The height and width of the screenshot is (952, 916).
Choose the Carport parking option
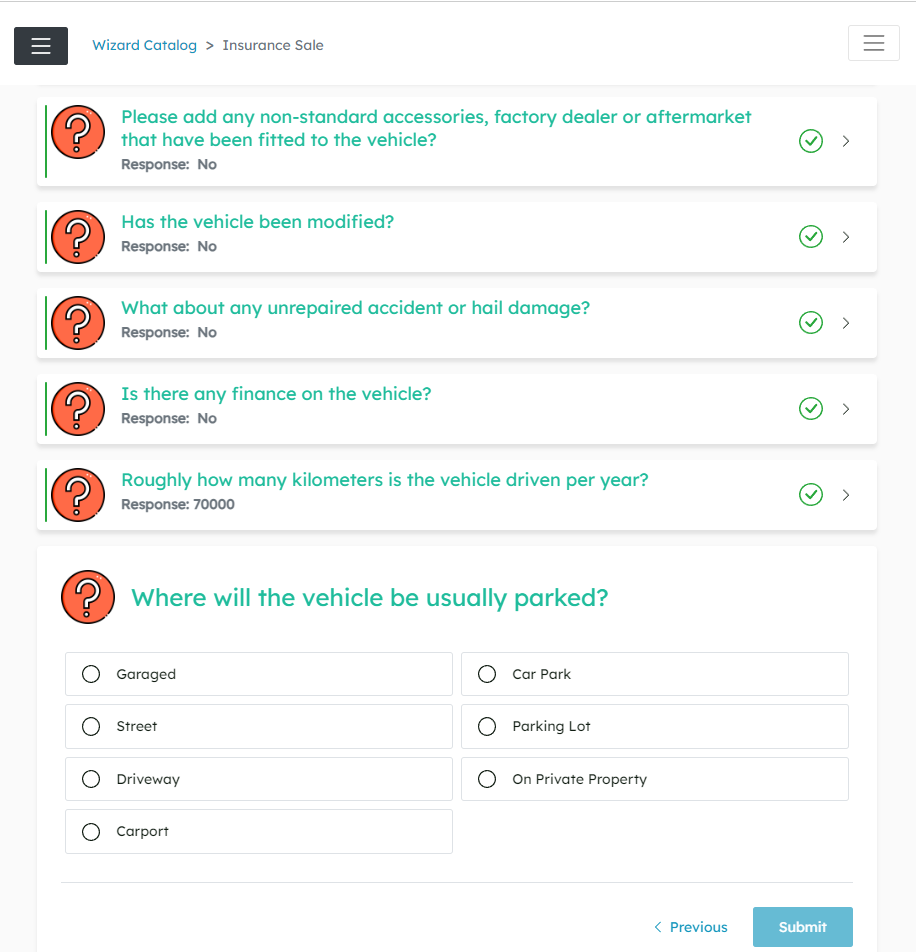pos(91,831)
